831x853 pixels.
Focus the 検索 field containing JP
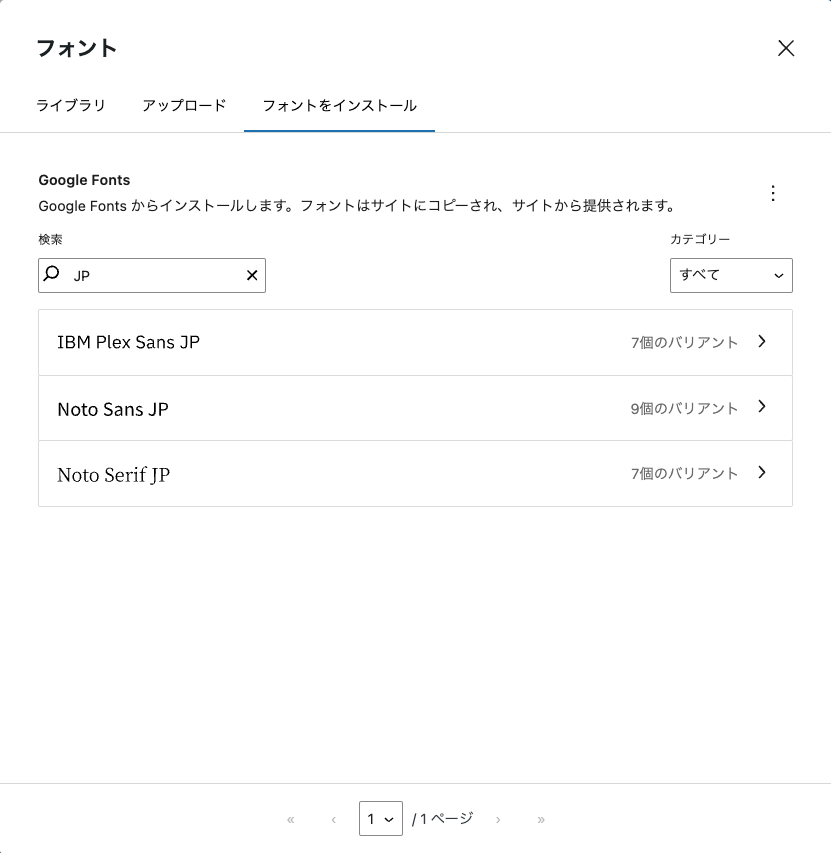[152, 275]
